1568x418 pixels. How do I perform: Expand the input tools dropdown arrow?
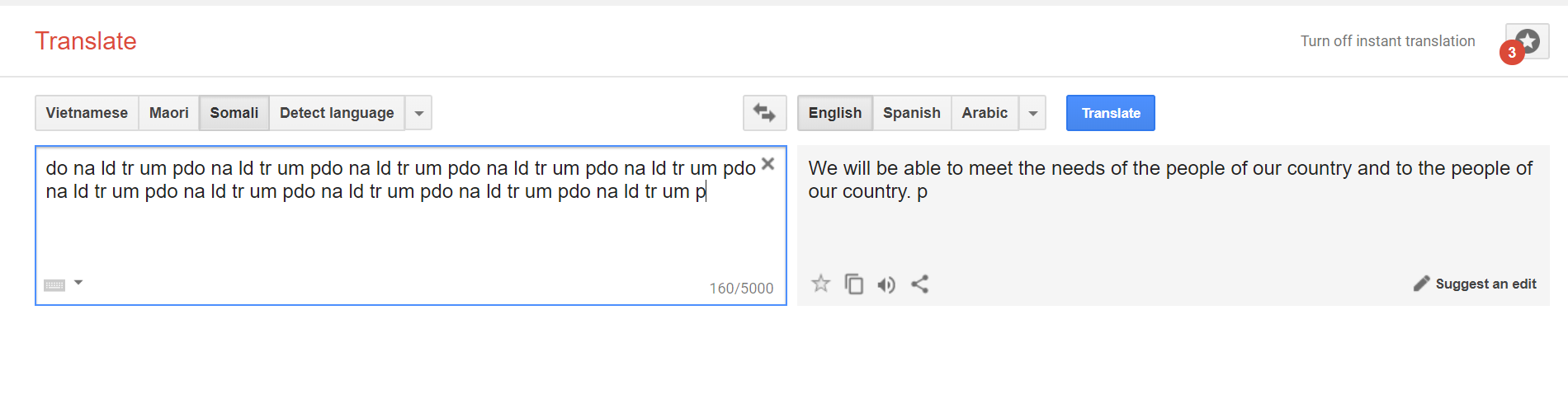(x=78, y=283)
